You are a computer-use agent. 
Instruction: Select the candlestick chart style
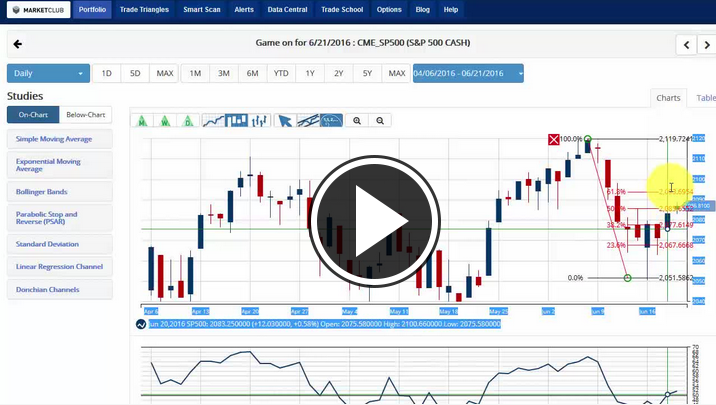236,121
